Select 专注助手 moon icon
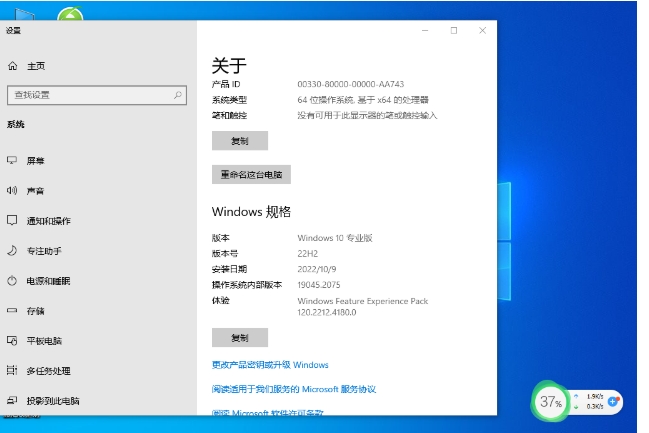The image size is (649, 433). coord(13,250)
